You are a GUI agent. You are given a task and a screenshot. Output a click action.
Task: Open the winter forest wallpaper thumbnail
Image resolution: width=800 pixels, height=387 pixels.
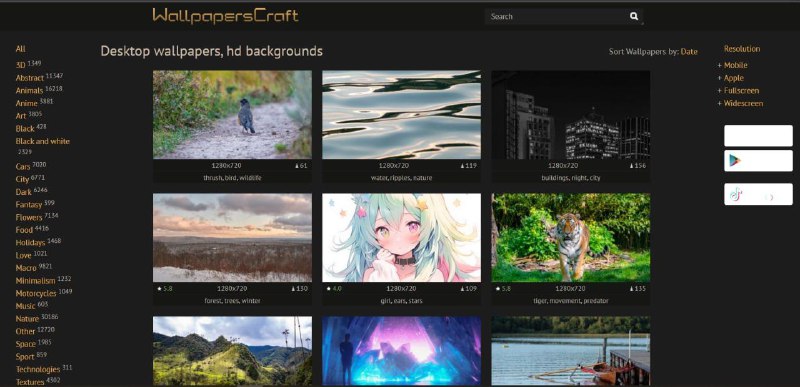tap(232, 238)
